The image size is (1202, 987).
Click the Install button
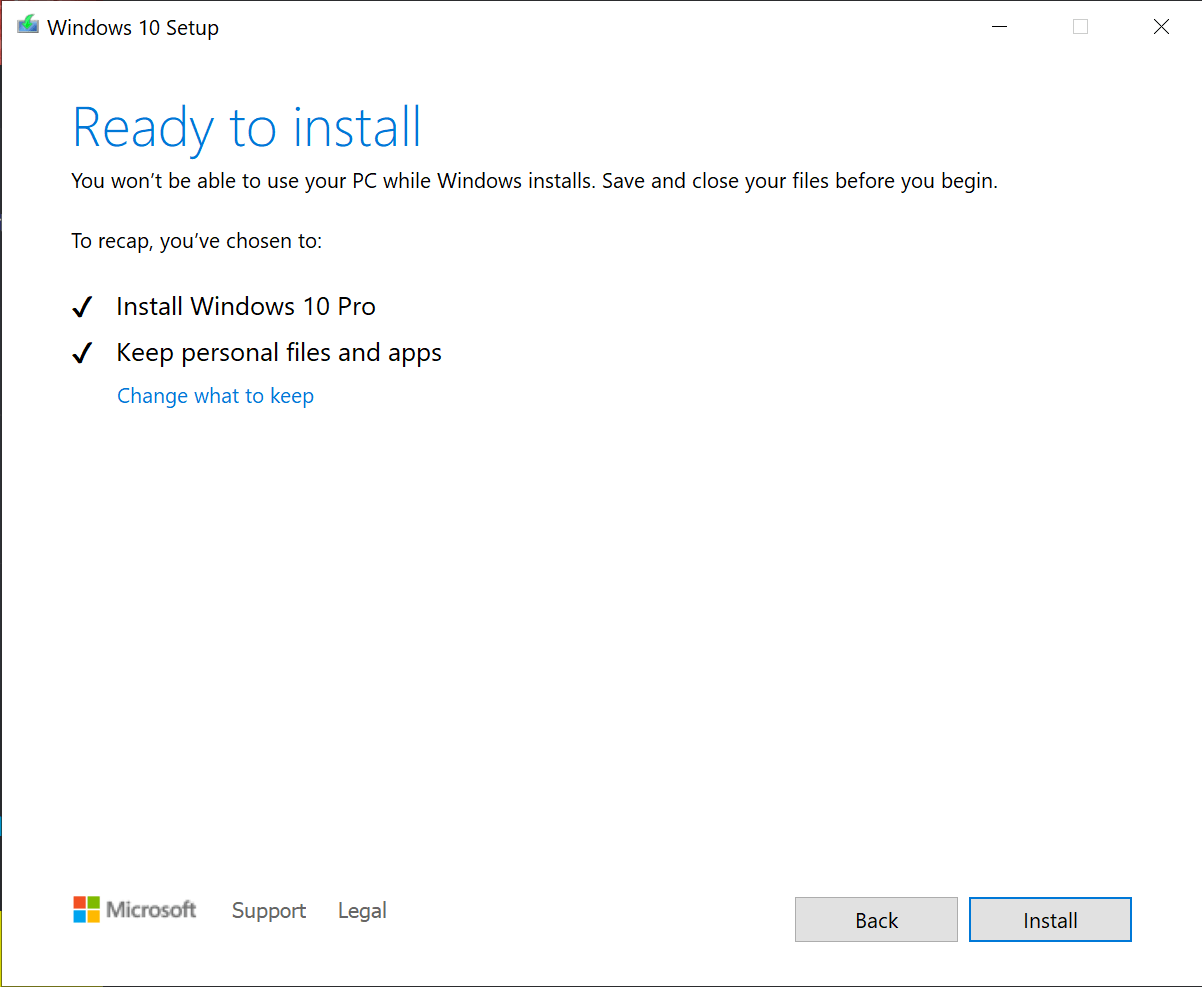(x=1050, y=920)
